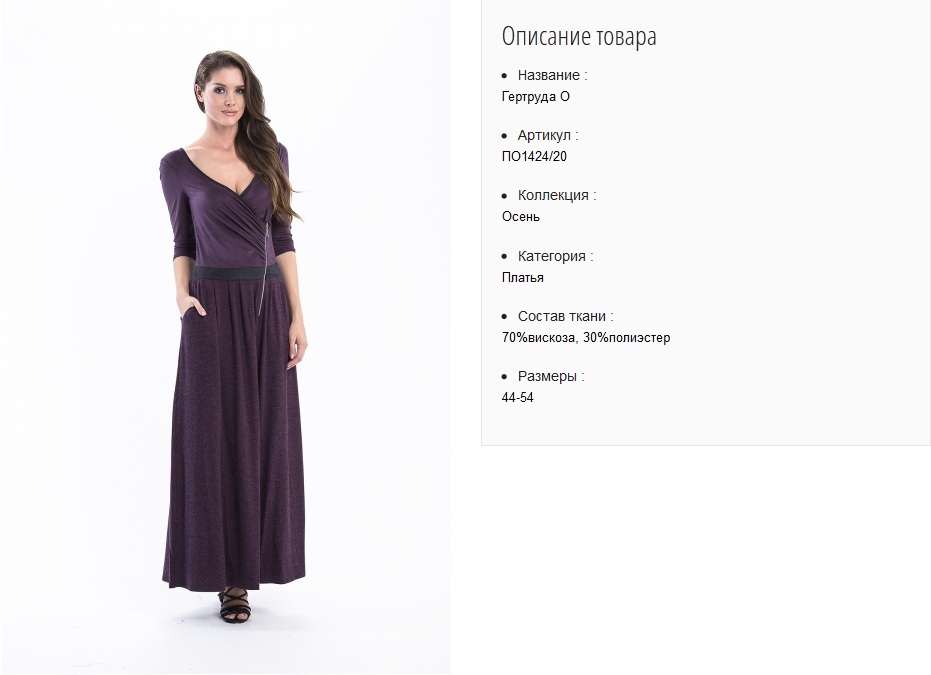Screen dimensions: 931x675
Task: Click the purple dress product photo
Action: 226,337
